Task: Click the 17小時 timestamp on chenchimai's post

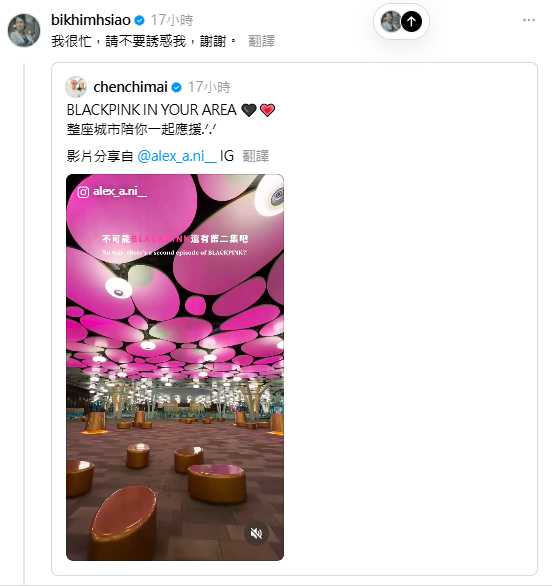Action: pos(209,87)
